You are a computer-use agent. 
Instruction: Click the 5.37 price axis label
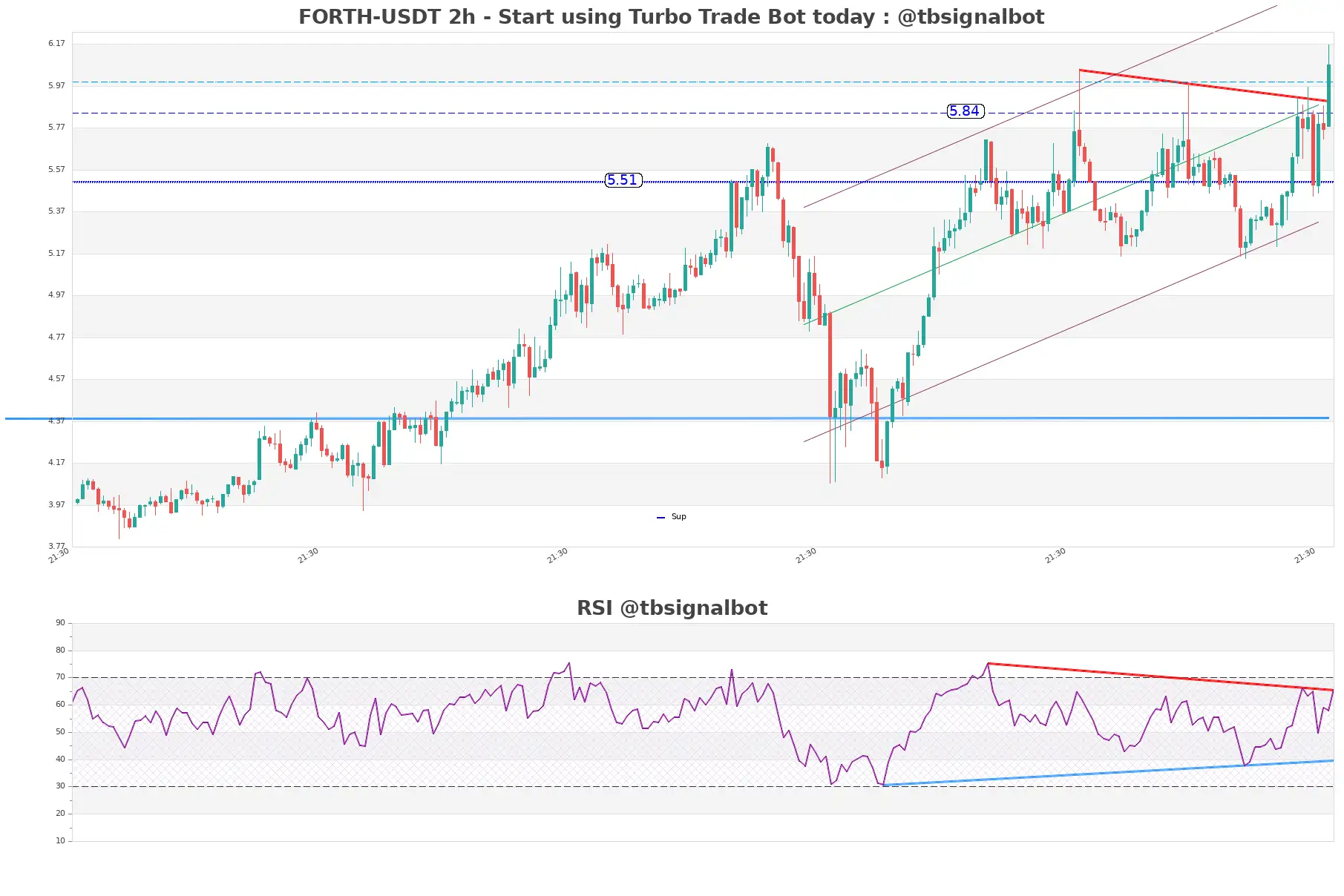click(56, 211)
